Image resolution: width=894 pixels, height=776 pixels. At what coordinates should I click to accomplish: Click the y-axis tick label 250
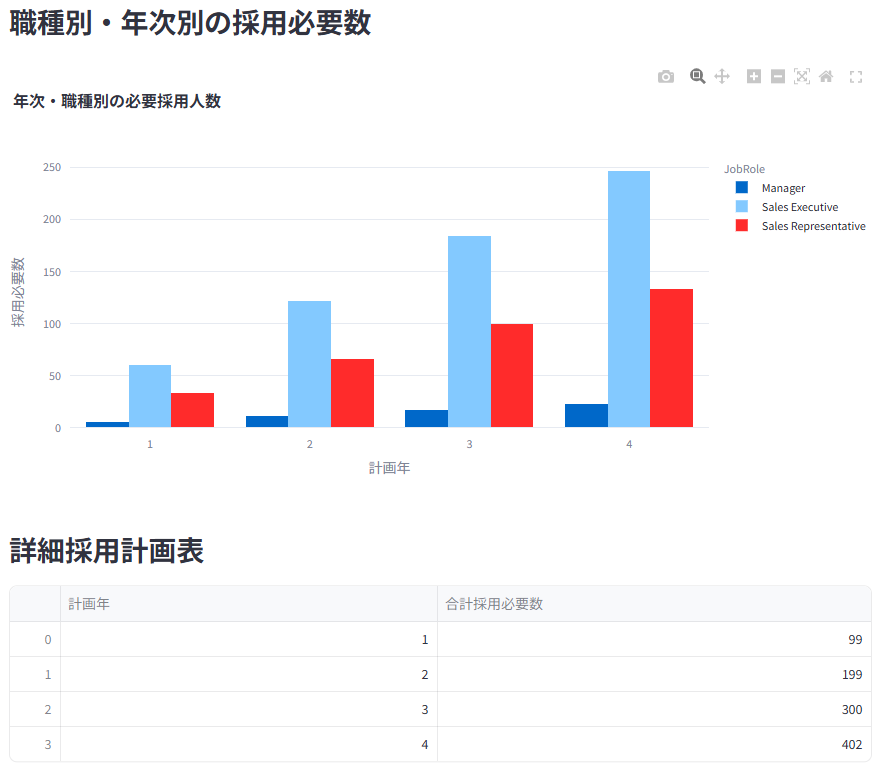pyautogui.click(x=52, y=167)
